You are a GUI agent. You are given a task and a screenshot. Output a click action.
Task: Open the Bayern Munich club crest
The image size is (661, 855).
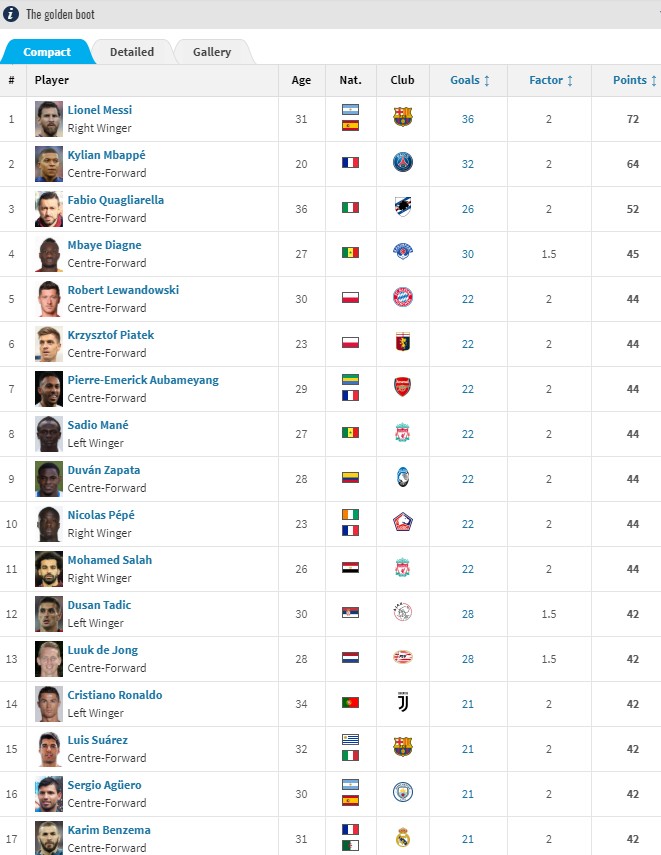402,297
